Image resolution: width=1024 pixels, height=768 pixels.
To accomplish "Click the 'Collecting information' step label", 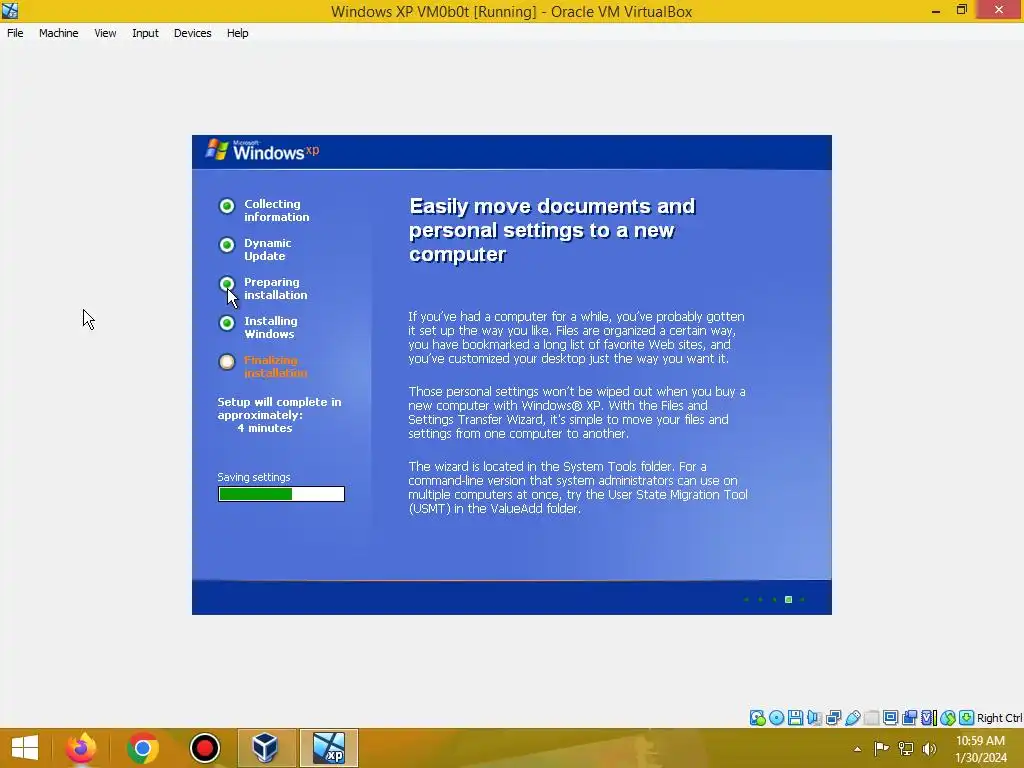I will click(x=277, y=210).
